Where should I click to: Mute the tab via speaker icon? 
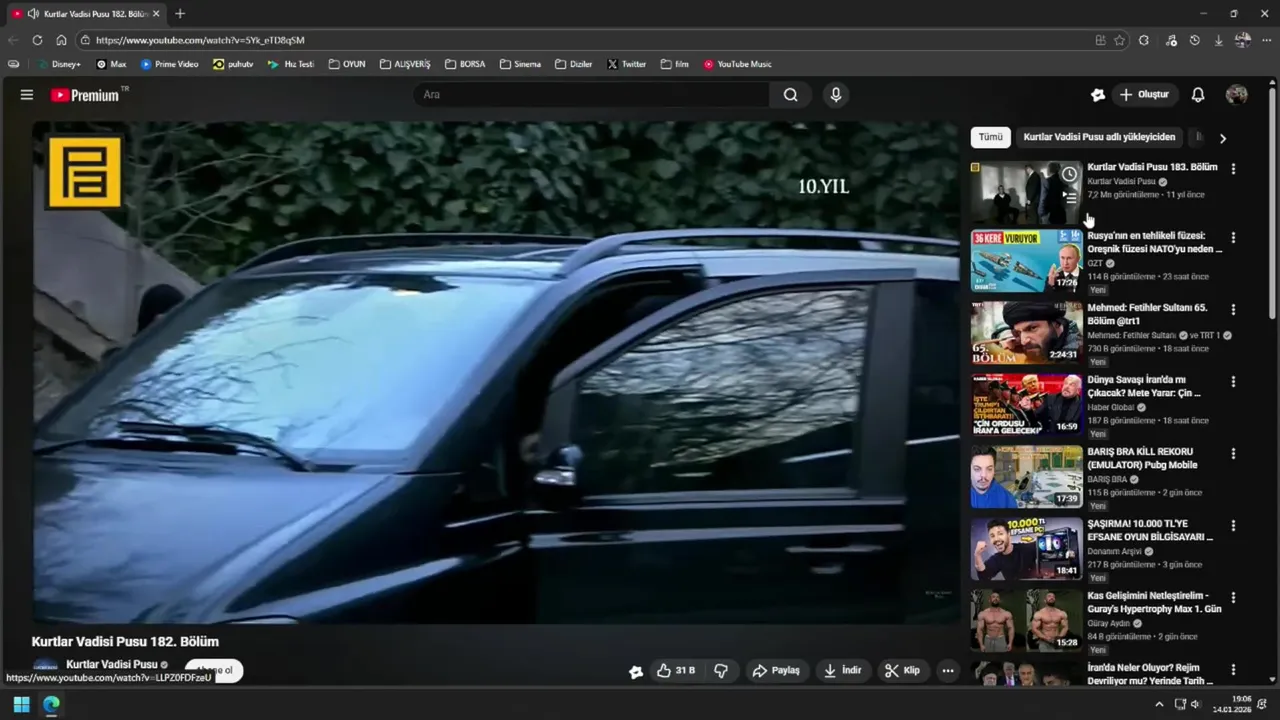pos(33,14)
